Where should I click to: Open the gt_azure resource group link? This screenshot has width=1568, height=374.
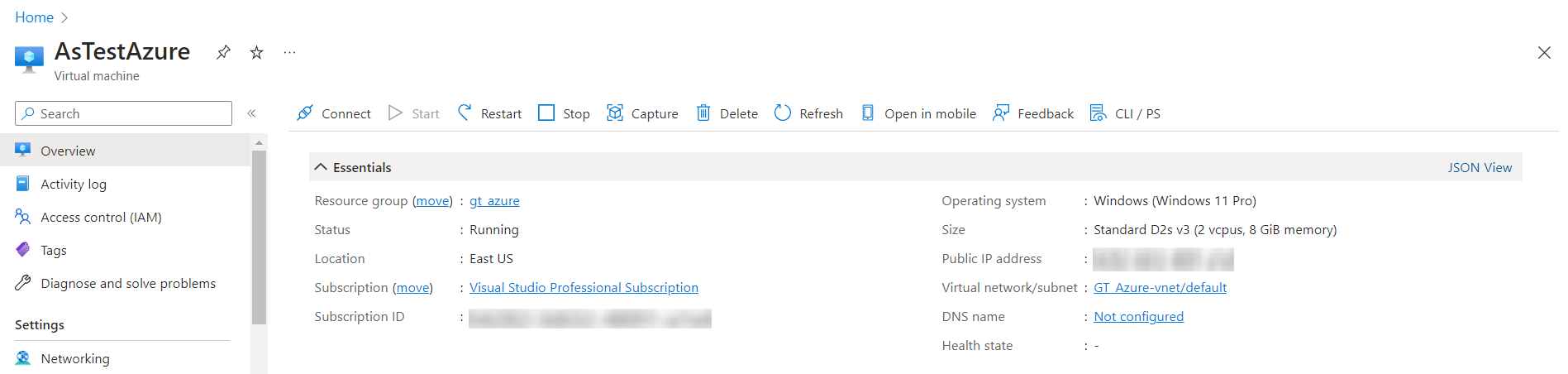tap(494, 201)
